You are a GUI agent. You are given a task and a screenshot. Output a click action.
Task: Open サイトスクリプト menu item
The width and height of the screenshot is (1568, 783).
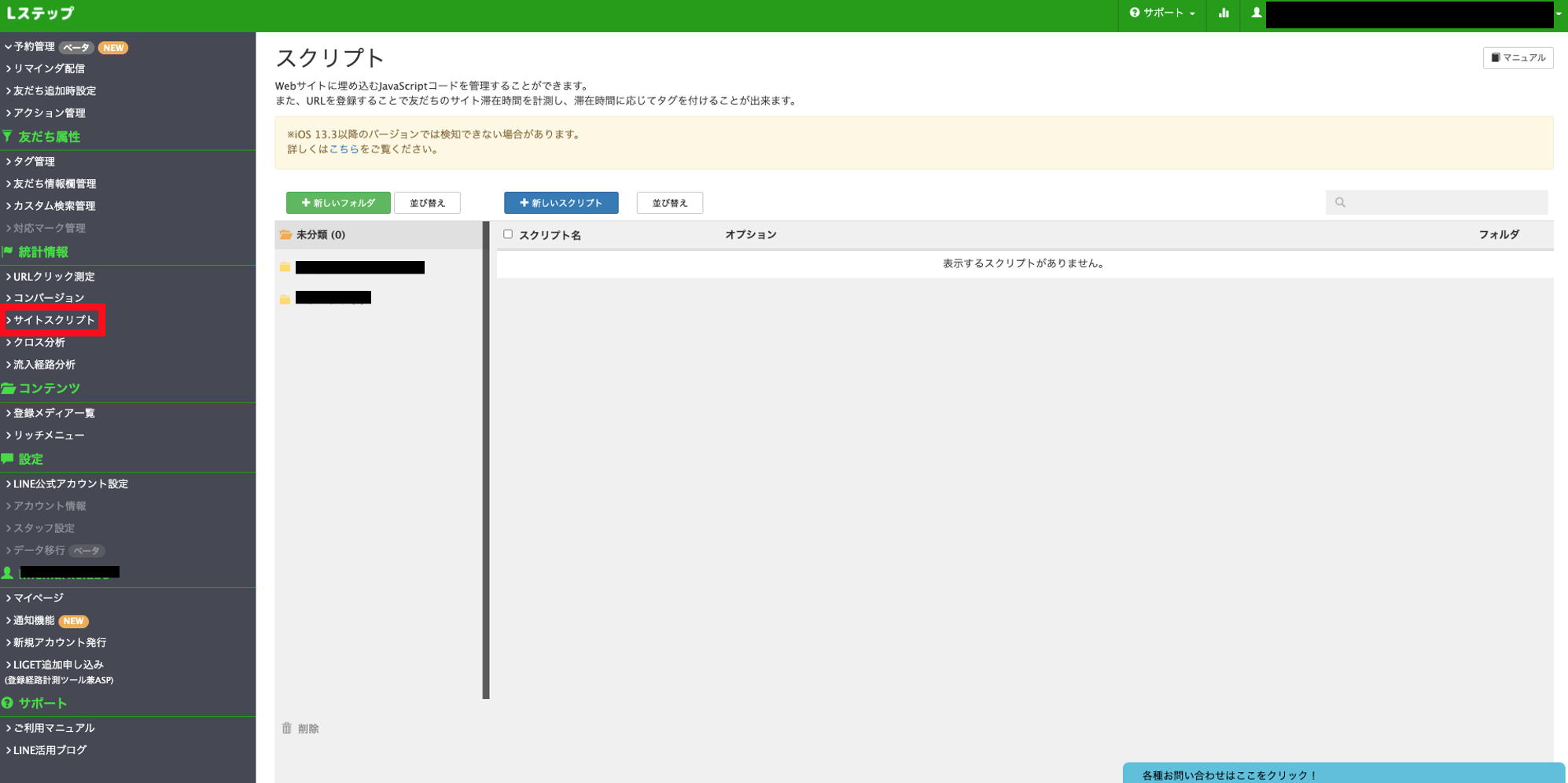[x=50, y=321]
